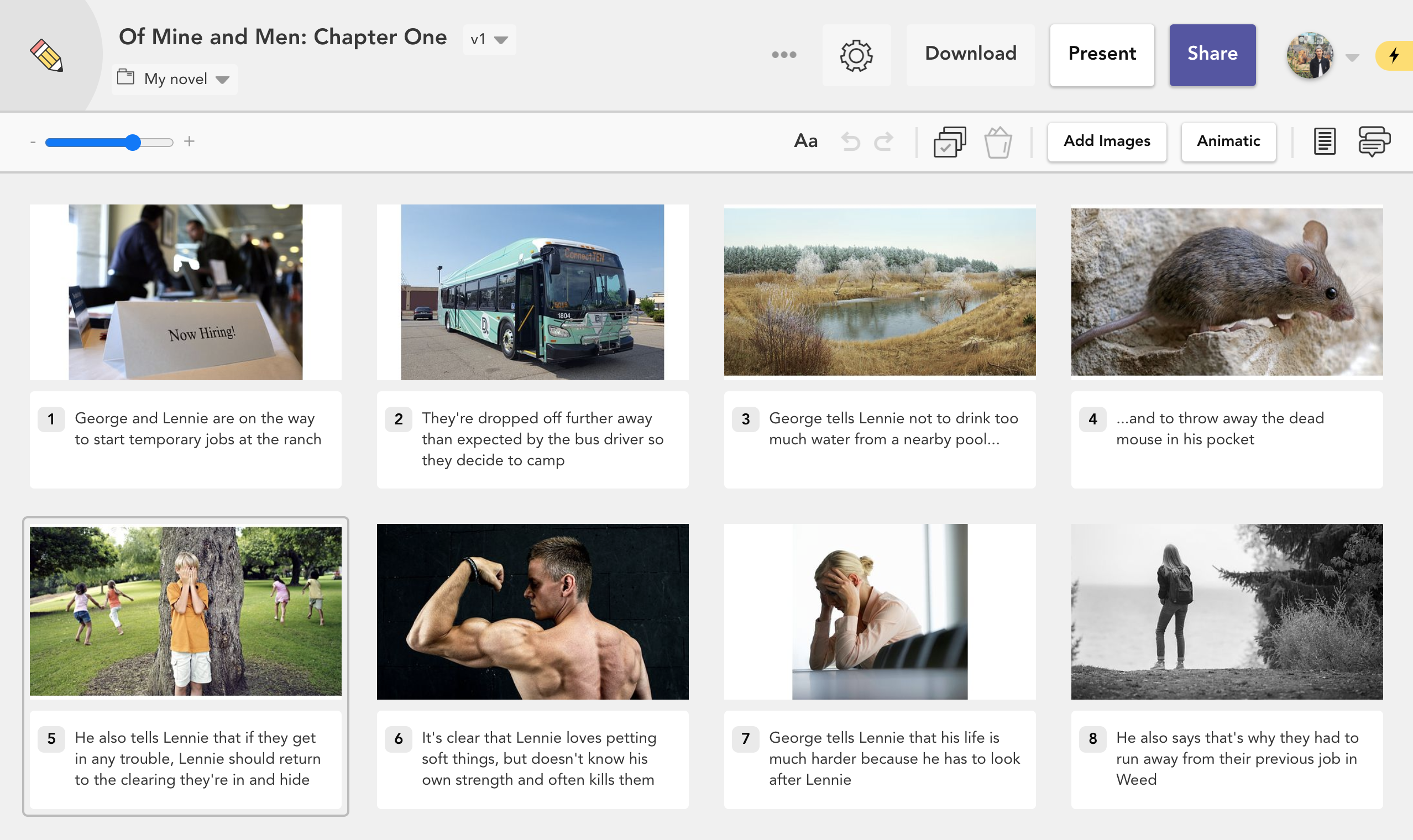Redo the last change
The image size is (1413, 840).
885,141
